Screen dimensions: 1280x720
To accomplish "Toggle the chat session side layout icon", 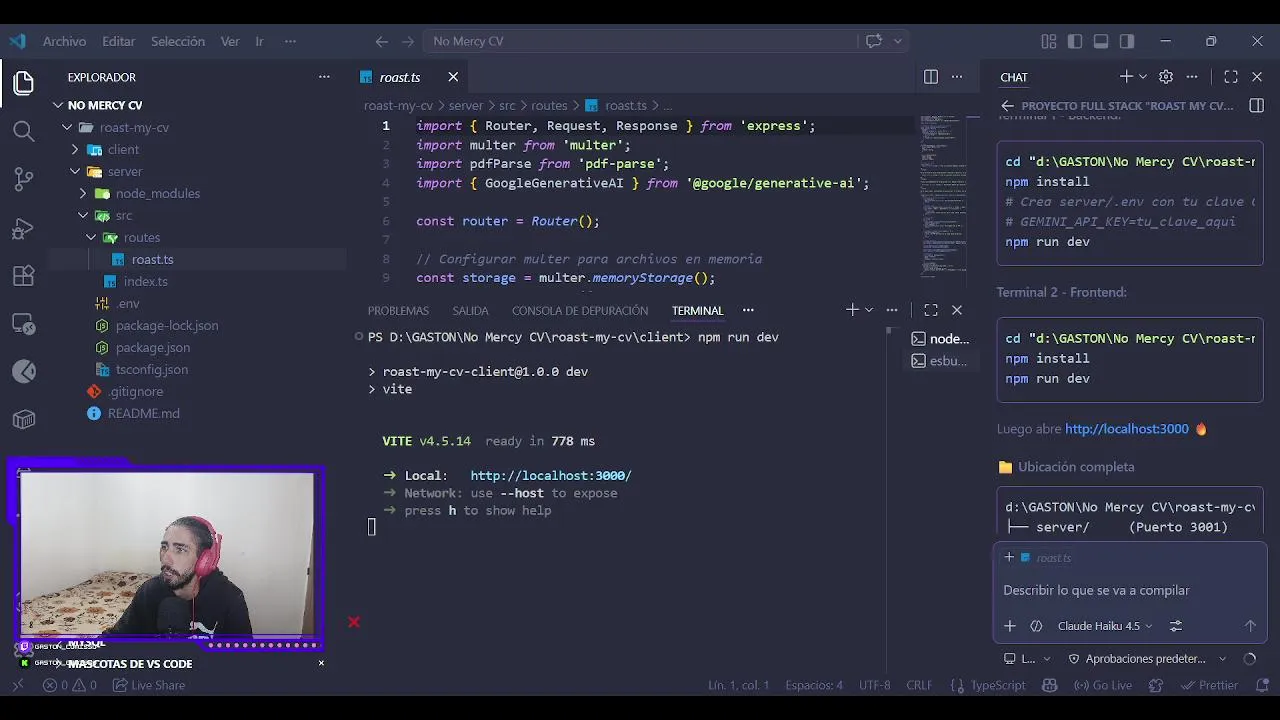I will pyautogui.click(x=1257, y=105).
